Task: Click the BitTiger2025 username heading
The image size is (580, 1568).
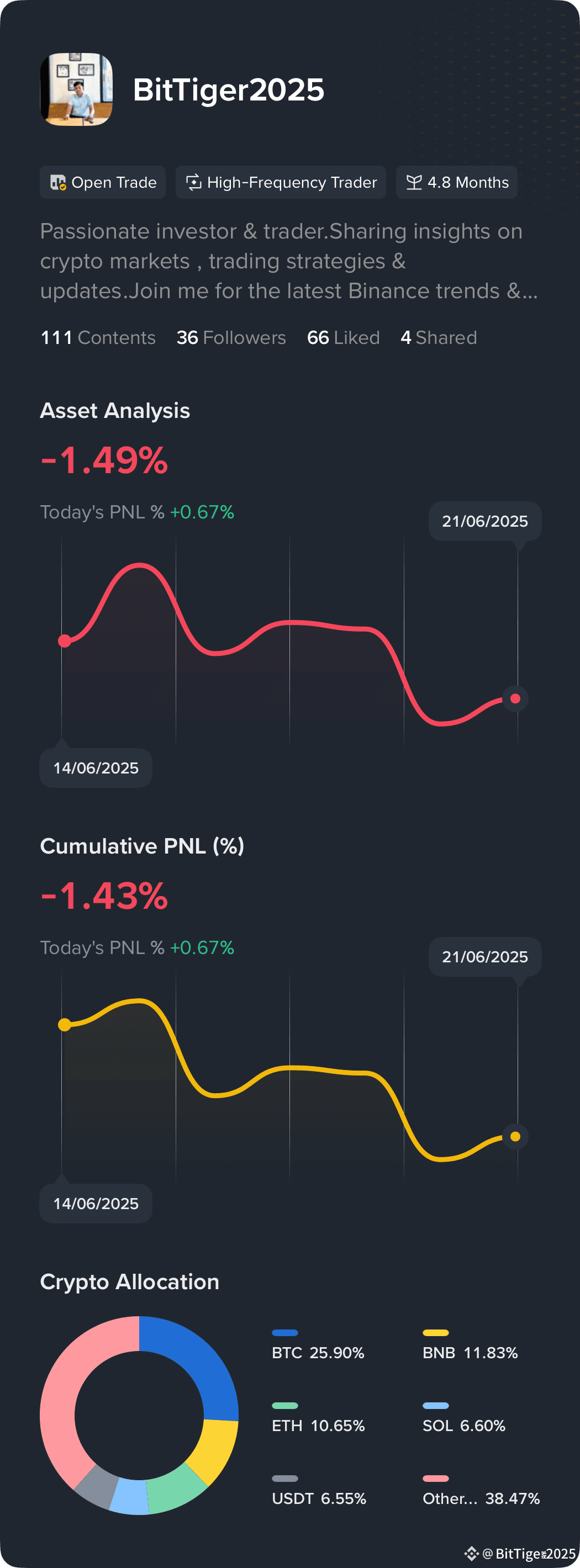Action: [x=229, y=90]
